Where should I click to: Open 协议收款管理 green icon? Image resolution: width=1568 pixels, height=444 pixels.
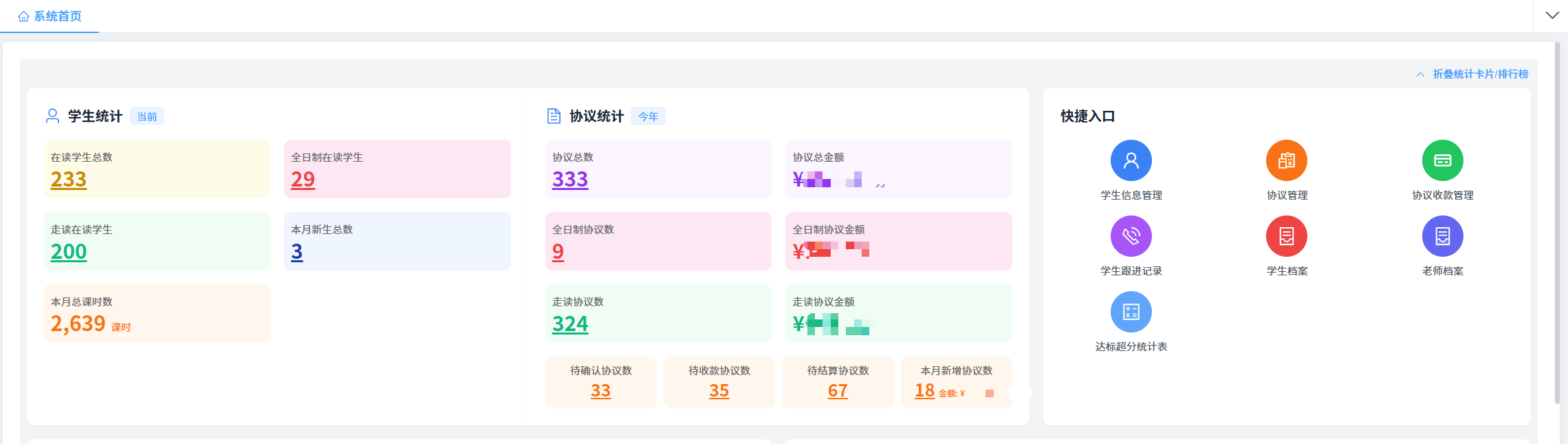pos(1442,160)
